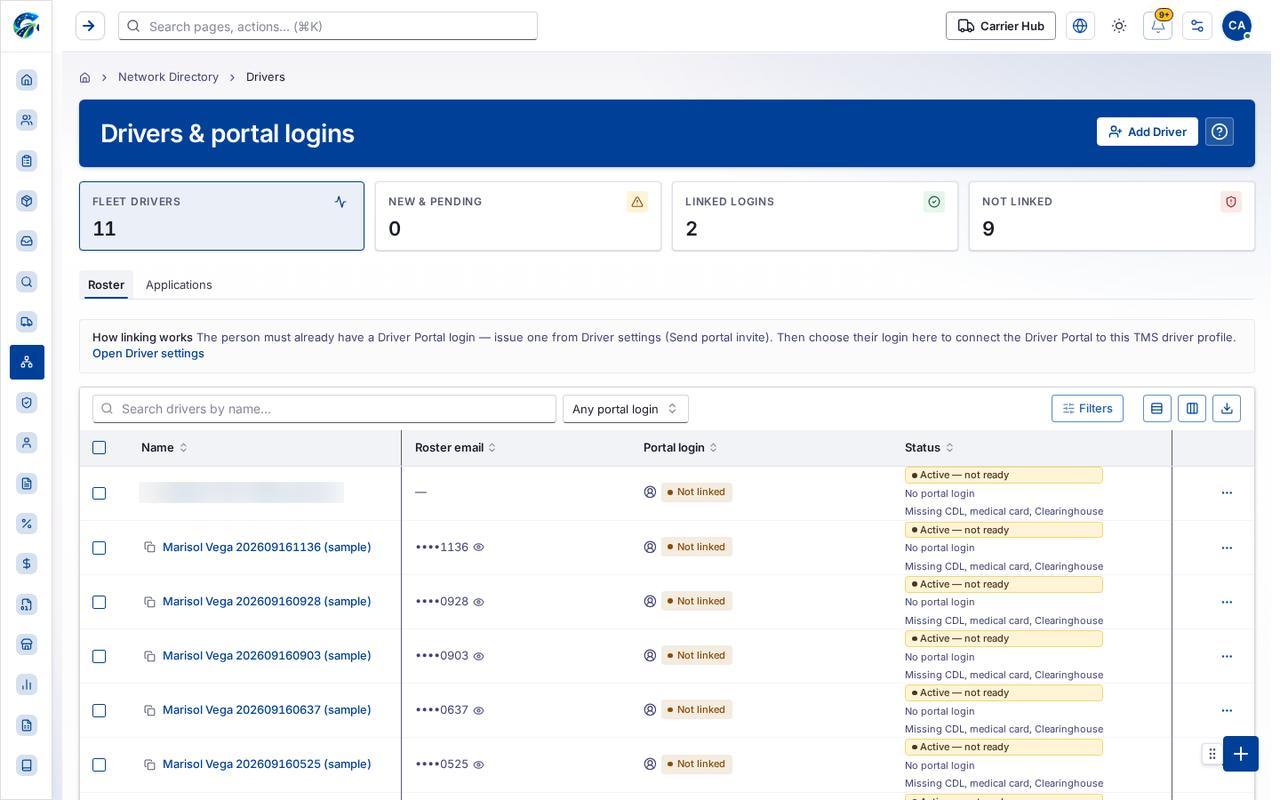1280x800 pixels.
Task: Click the export download icon
Action: [1226, 408]
